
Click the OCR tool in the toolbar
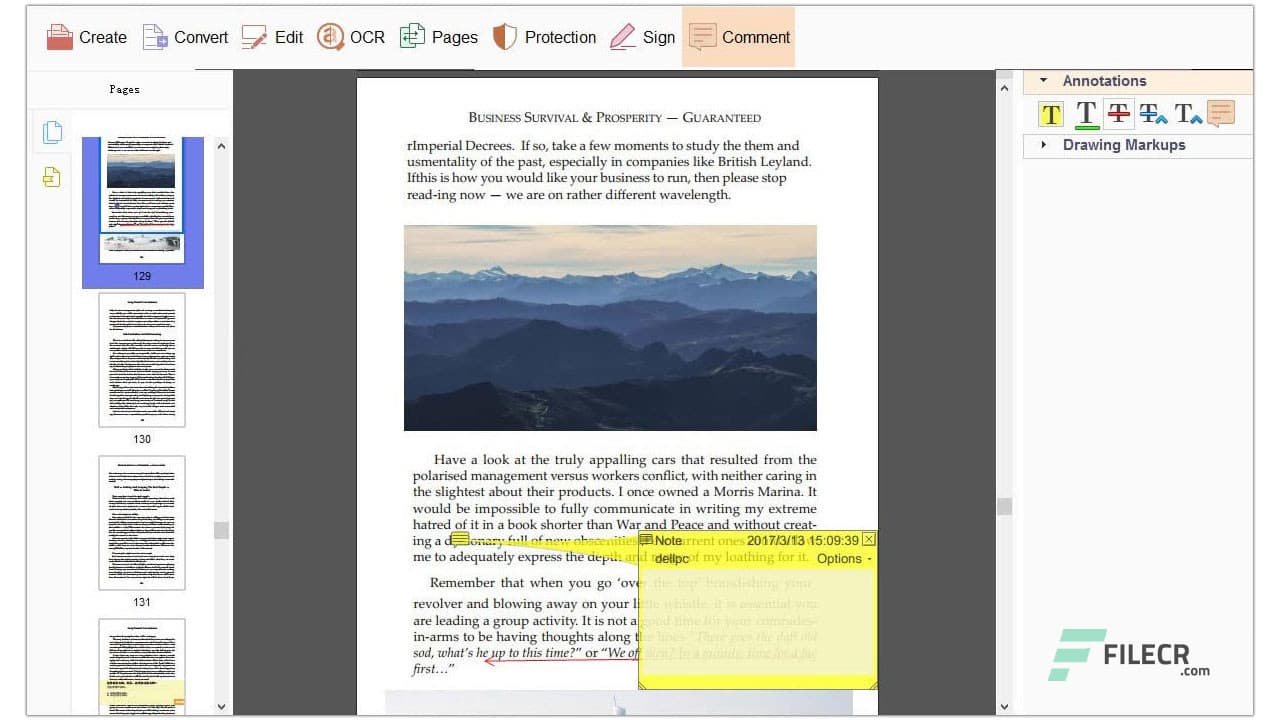pos(351,36)
